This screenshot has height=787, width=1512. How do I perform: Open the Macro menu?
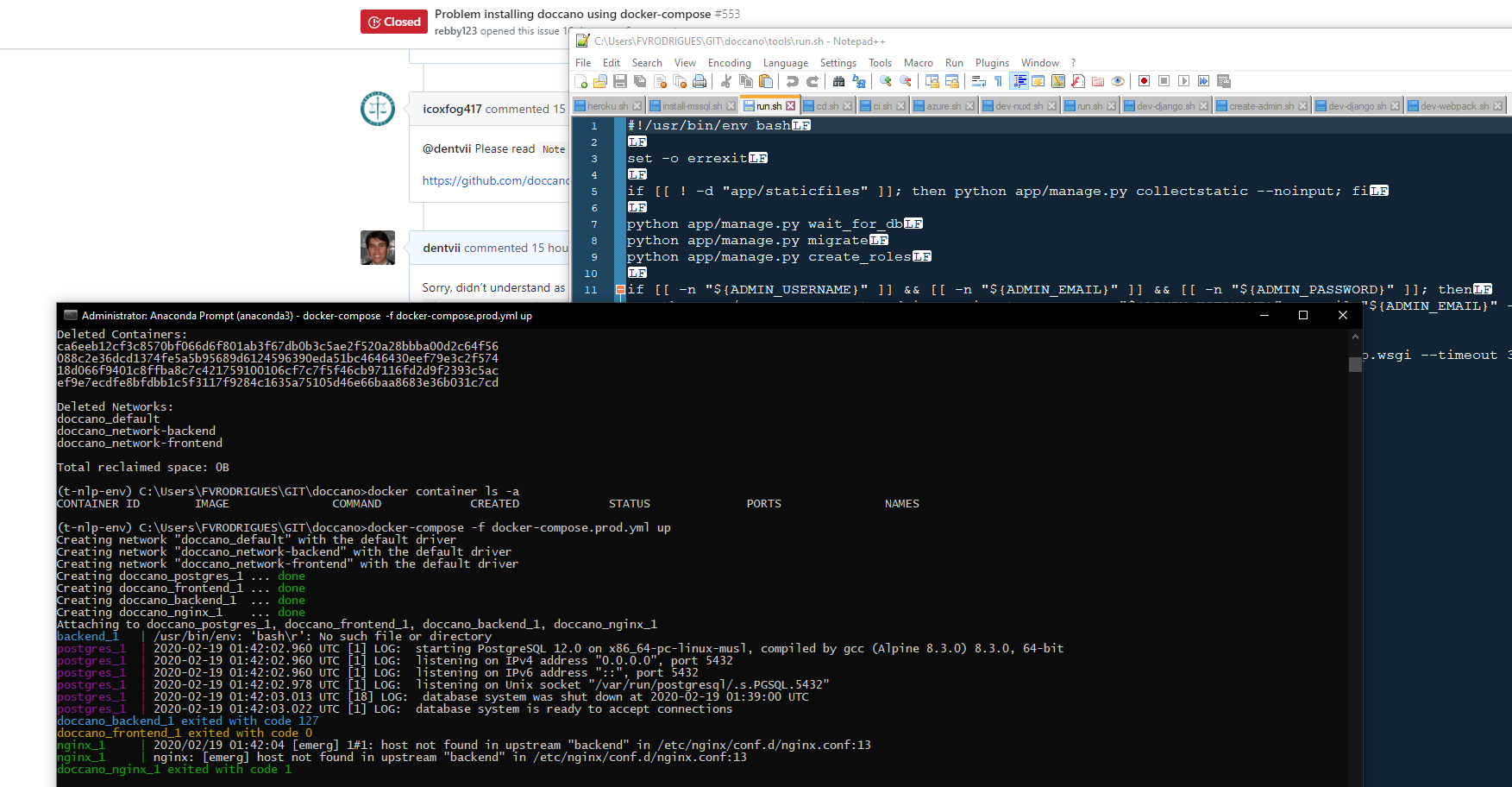pos(919,62)
